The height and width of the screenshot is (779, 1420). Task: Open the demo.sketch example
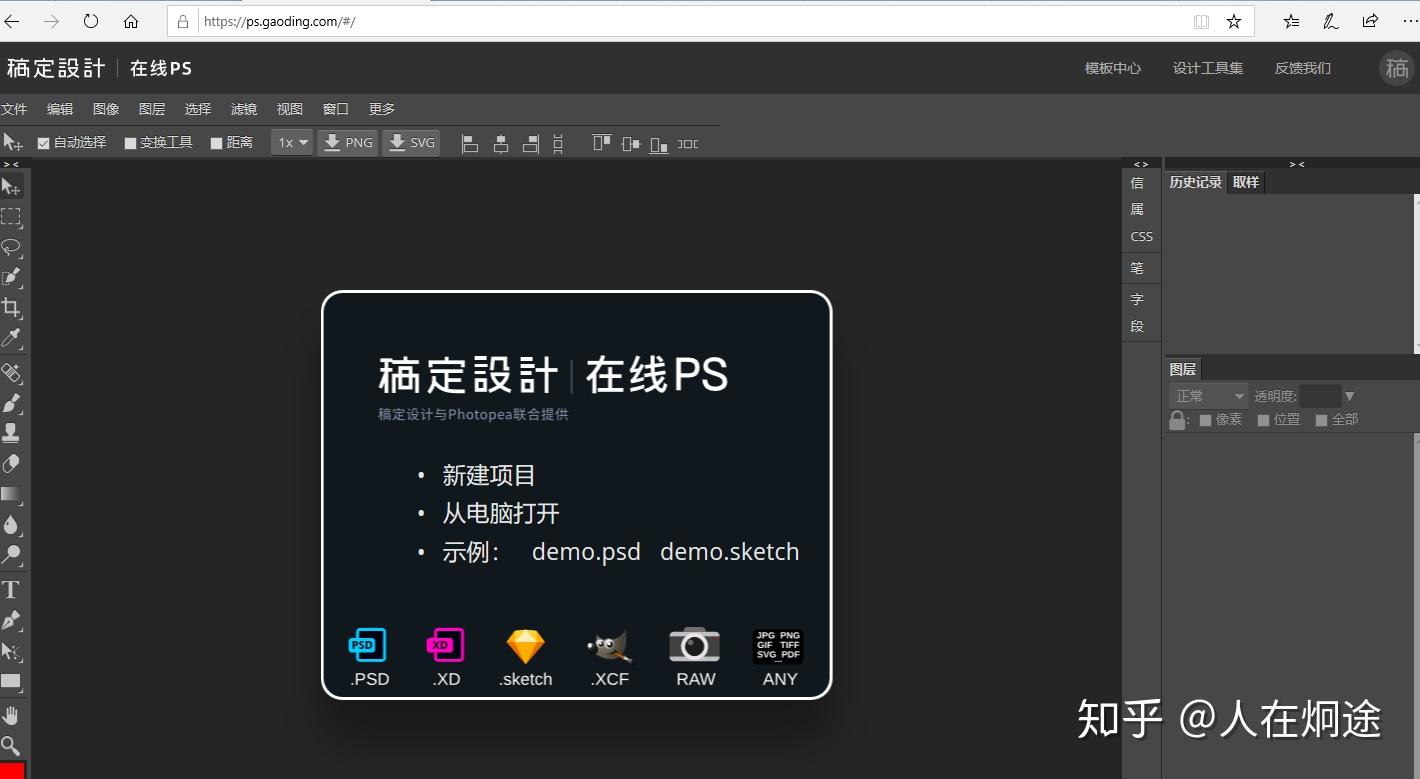[x=730, y=552]
